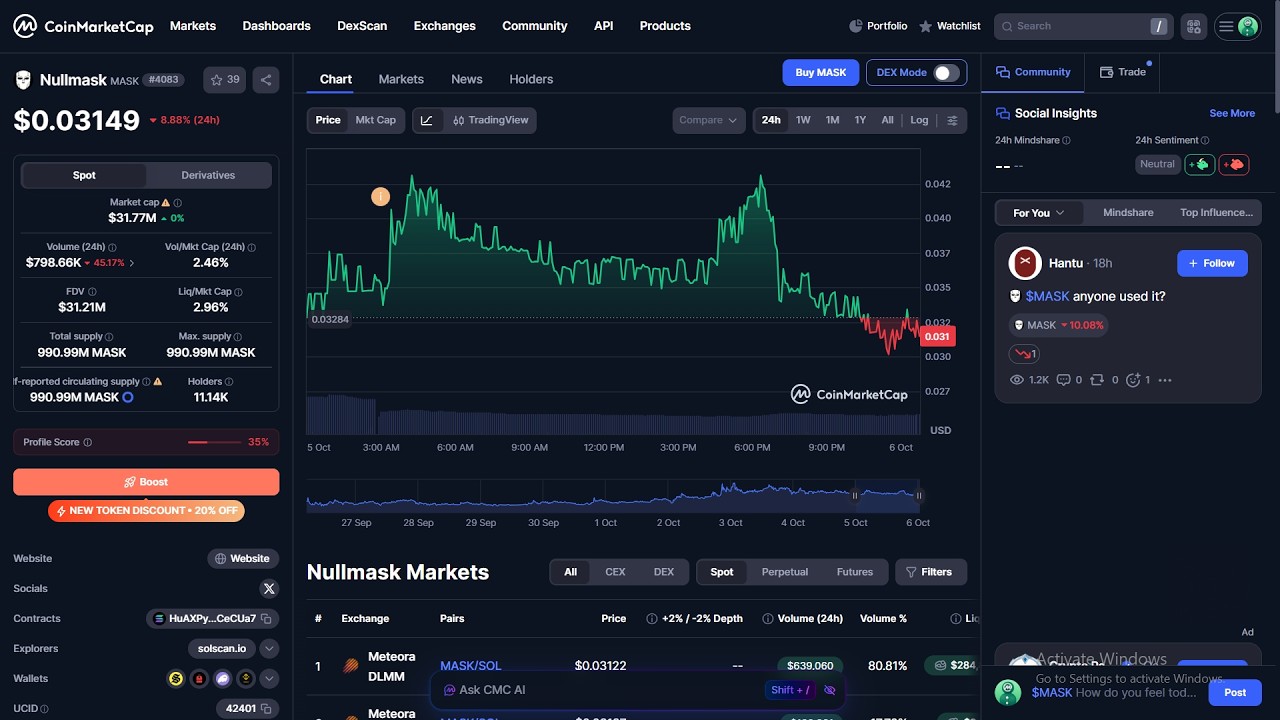Open the line chart type icon
Image resolution: width=1280 pixels, height=720 pixels.
point(427,120)
